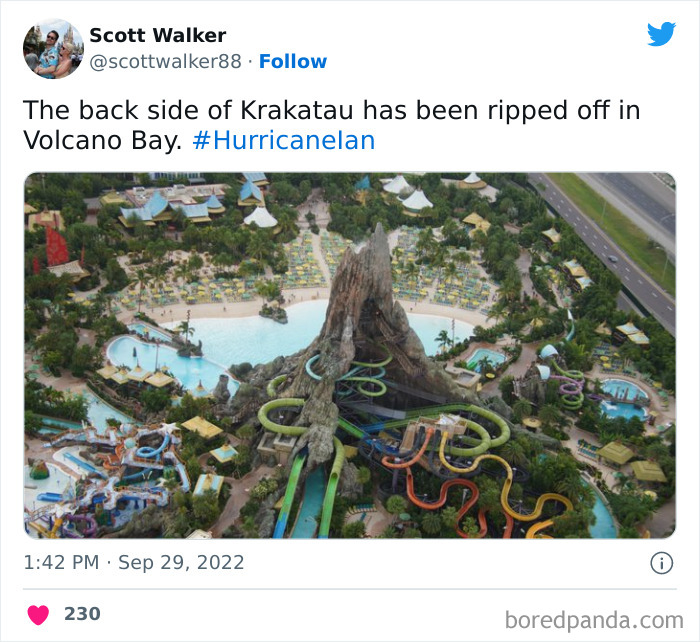Click the boredpanda.com watermark
This screenshot has height=642, width=700.
coord(594,620)
